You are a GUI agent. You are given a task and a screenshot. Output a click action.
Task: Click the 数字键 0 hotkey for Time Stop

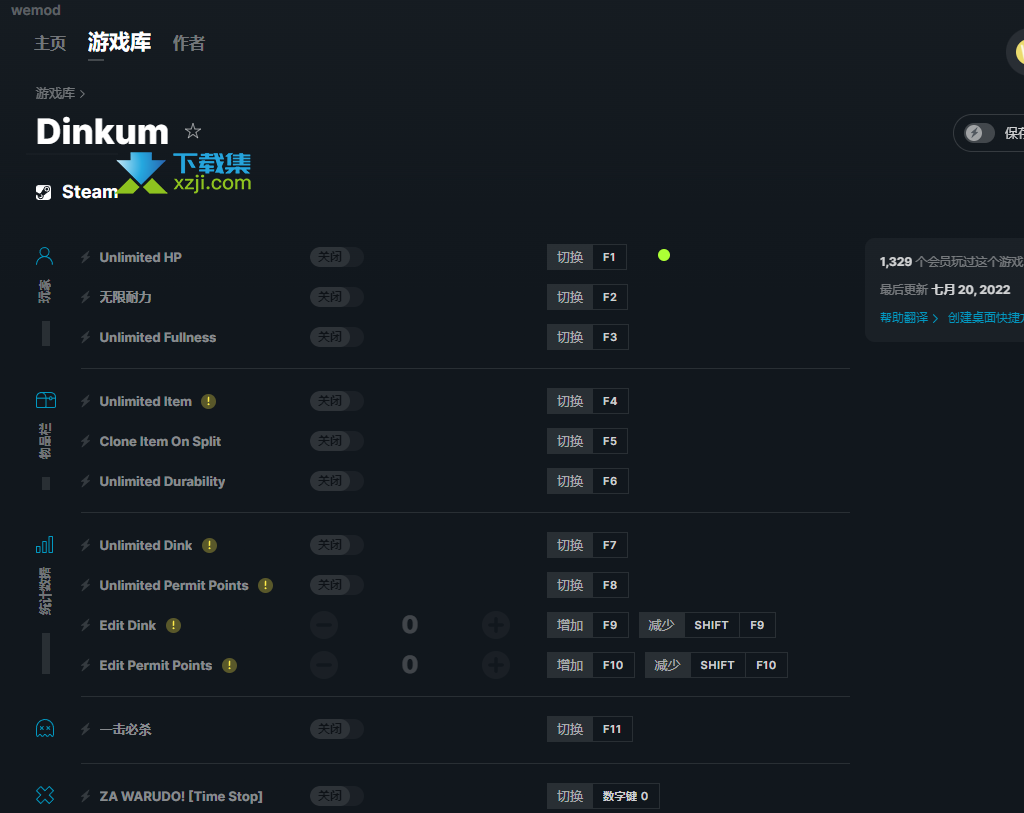coord(603,796)
